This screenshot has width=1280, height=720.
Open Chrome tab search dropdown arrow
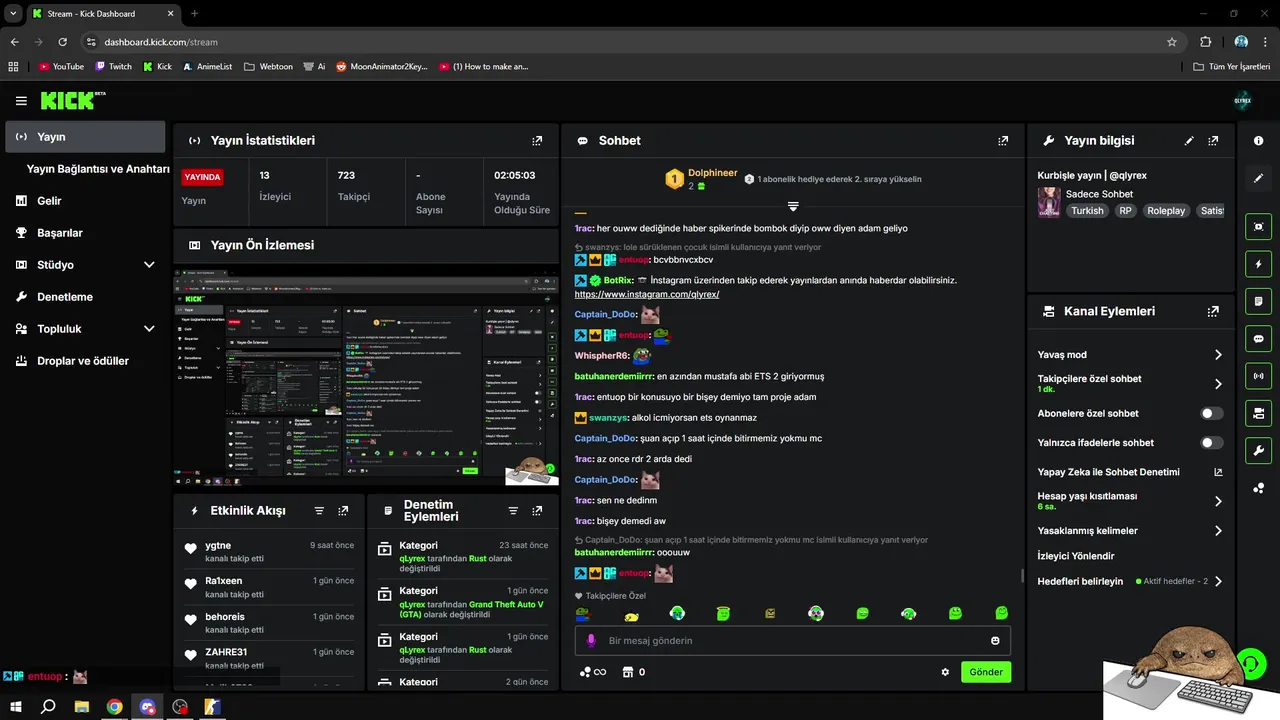click(14, 14)
